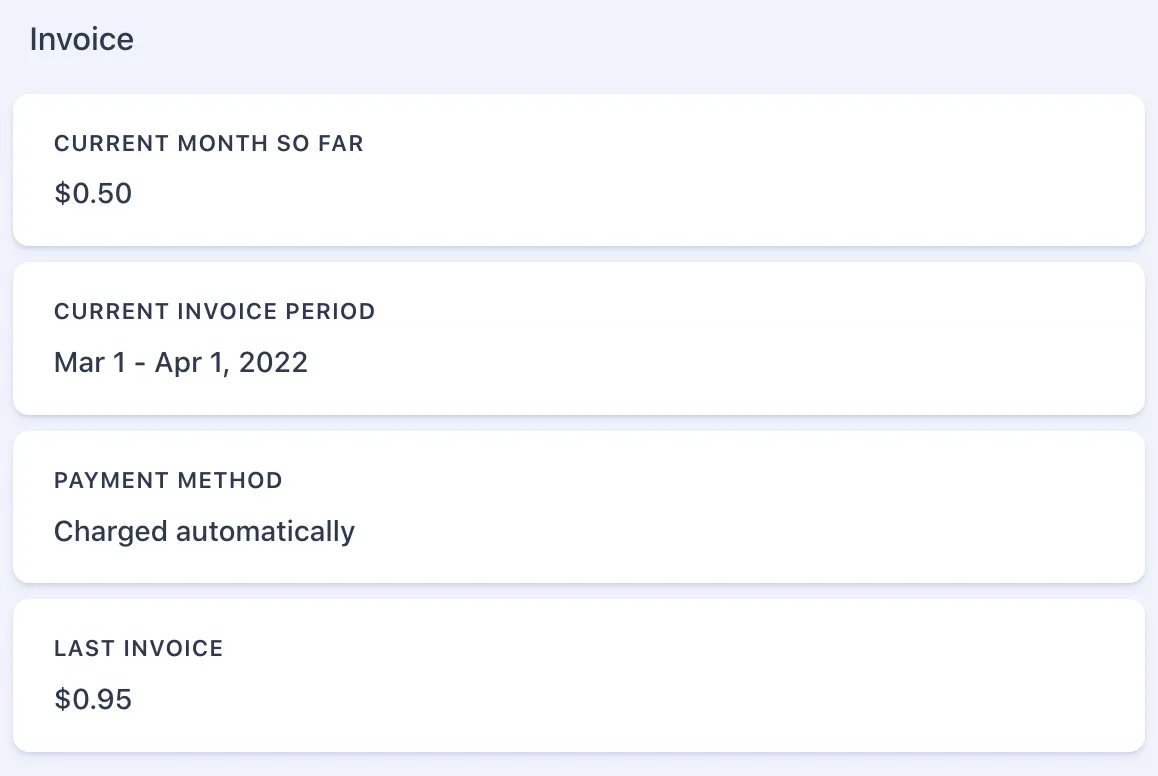Click the background area beside the Invoice heading

[600, 38]
